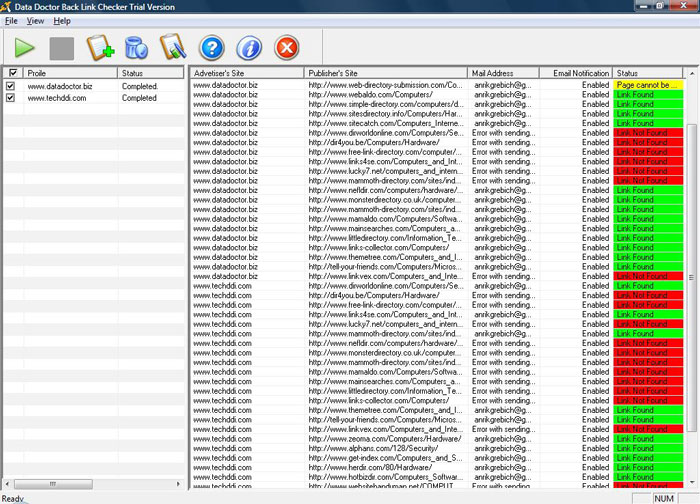
Task: Click the NUM indicator in status bar
Action: coord(664,498)
